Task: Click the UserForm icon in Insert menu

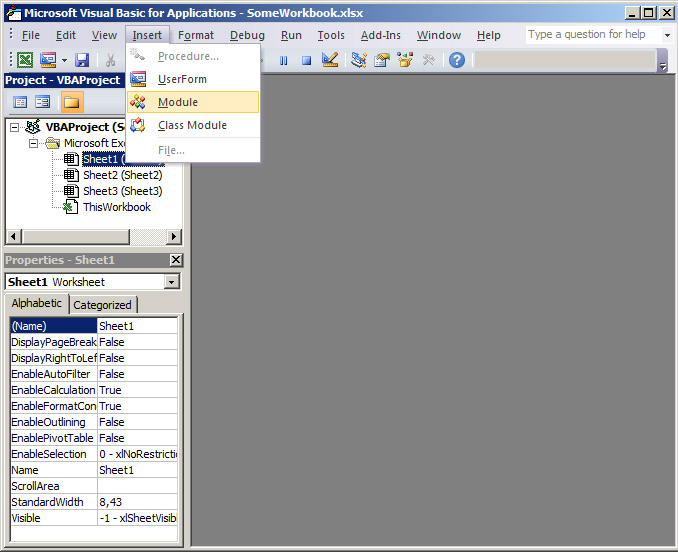Action: [x=138, y=79]
